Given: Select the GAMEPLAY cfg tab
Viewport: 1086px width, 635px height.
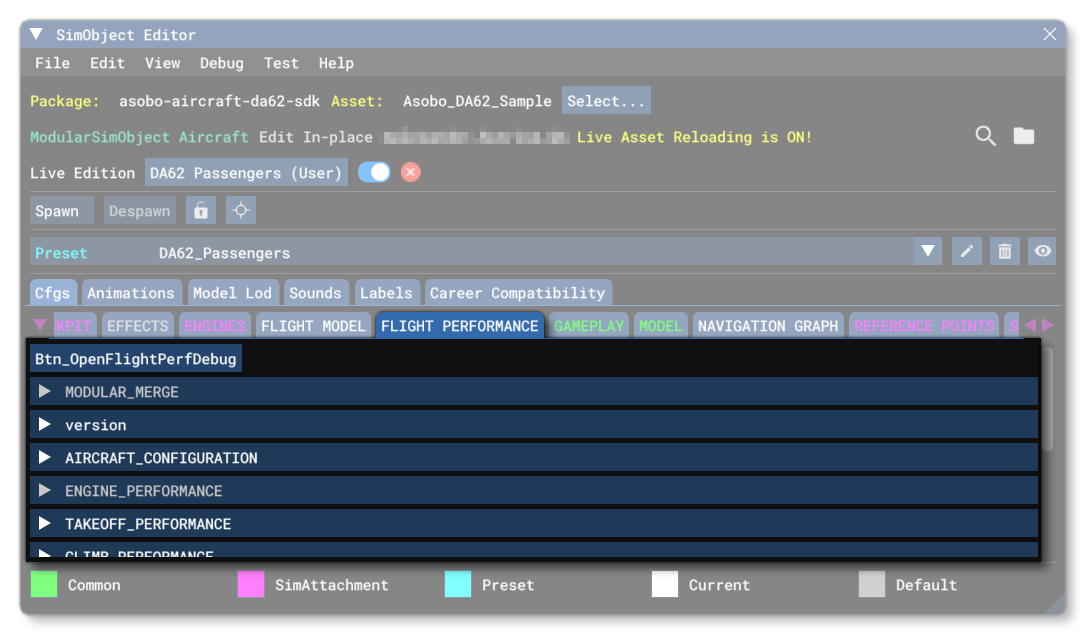Looking at the screenshot, I should [589, 326].
